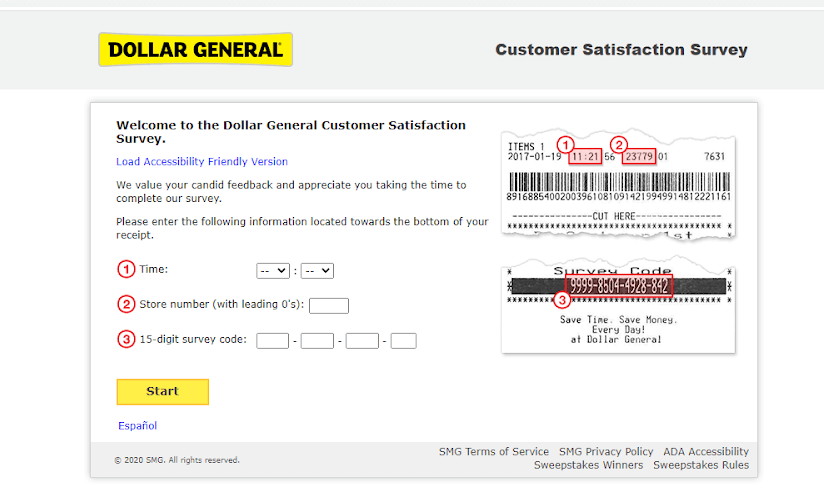This screenshot has height=488, width=824.
Task: Switch to Español language
Action: [137, 426]
